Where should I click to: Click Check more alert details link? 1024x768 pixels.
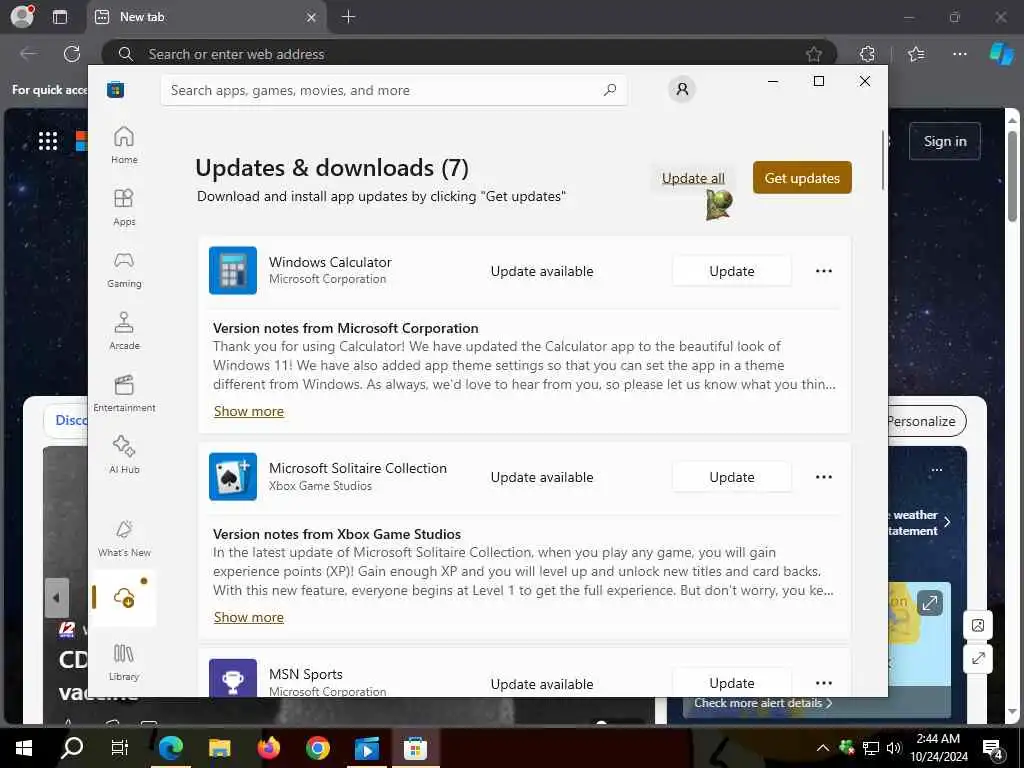point(763,703)
